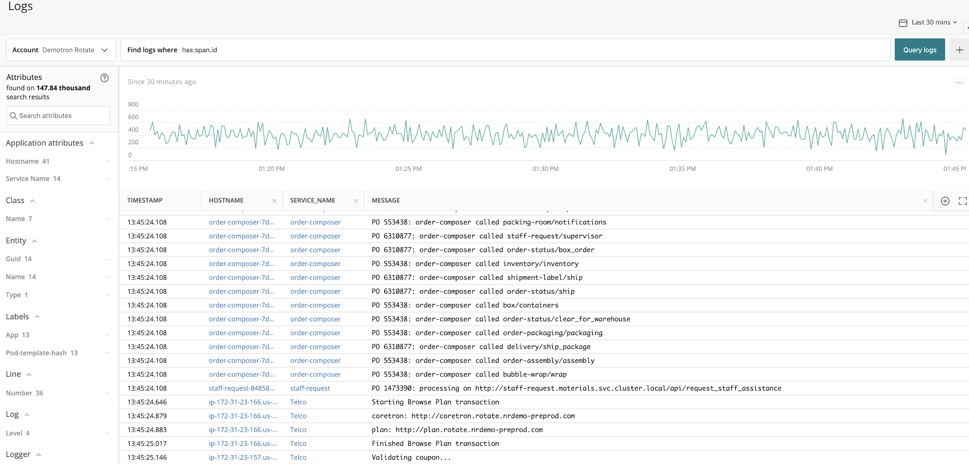
Task: Click the magnifier icon in Search attributes
Action: coord(14,116)
